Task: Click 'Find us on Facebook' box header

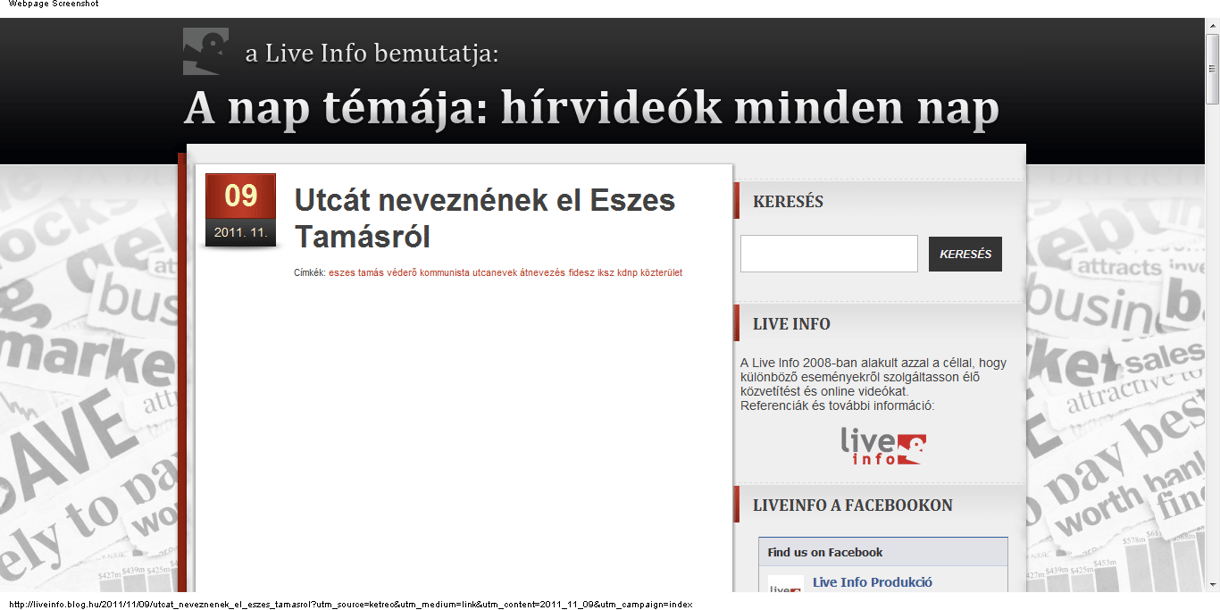Action: (883, 552)
